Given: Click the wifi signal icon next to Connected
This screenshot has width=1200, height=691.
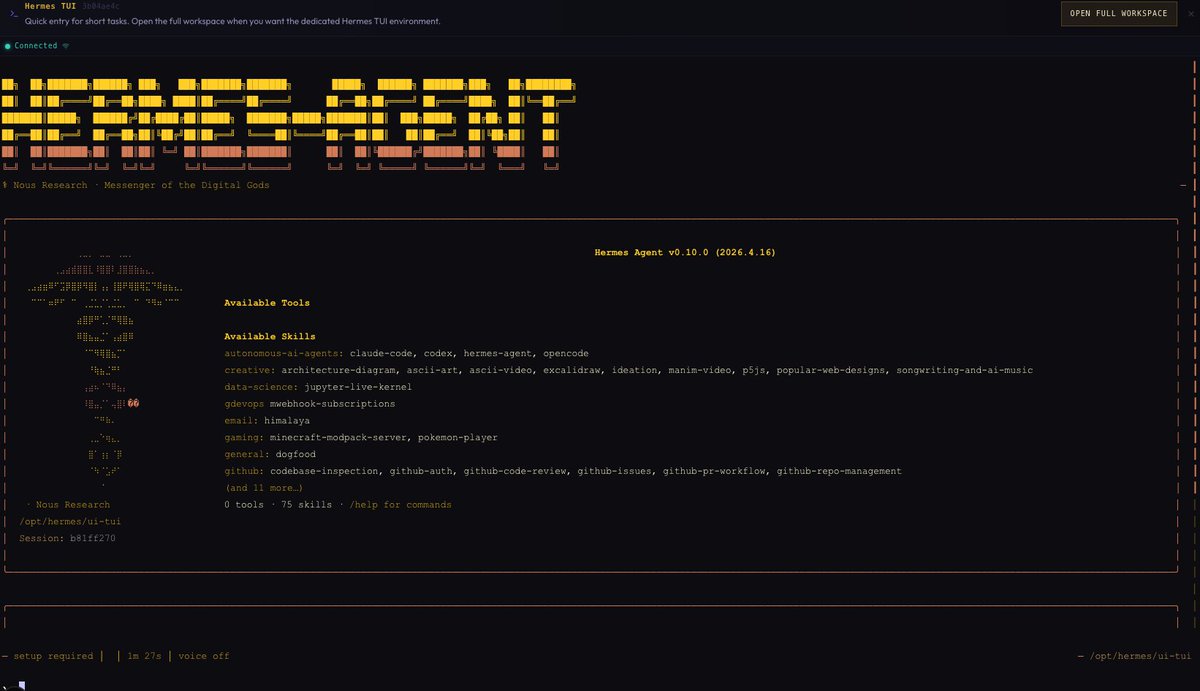Looking at the screenshot, I should pyautogui.click(x=66, y=46).
